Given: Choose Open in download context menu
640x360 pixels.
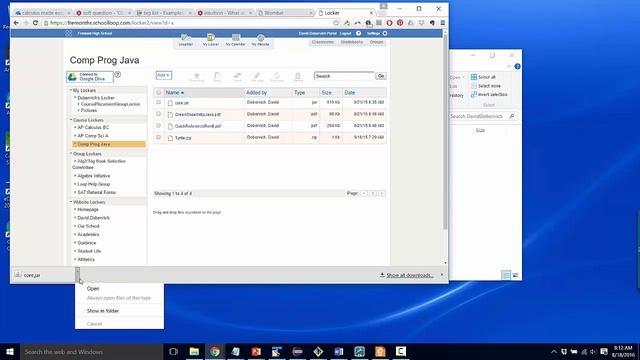Looking at the screenshot, I should pyautogui.click(x=93, y=289).
